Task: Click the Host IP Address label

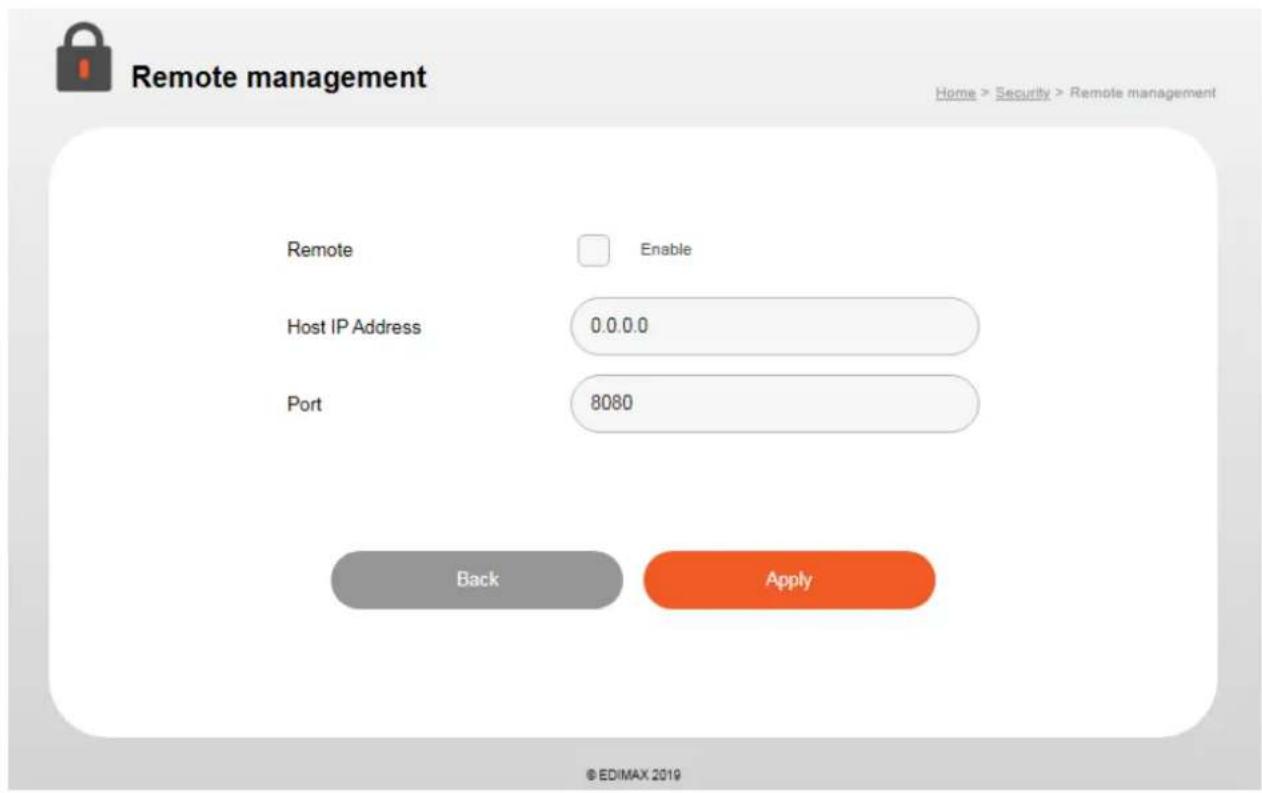Action: click(x=354, y=327)
